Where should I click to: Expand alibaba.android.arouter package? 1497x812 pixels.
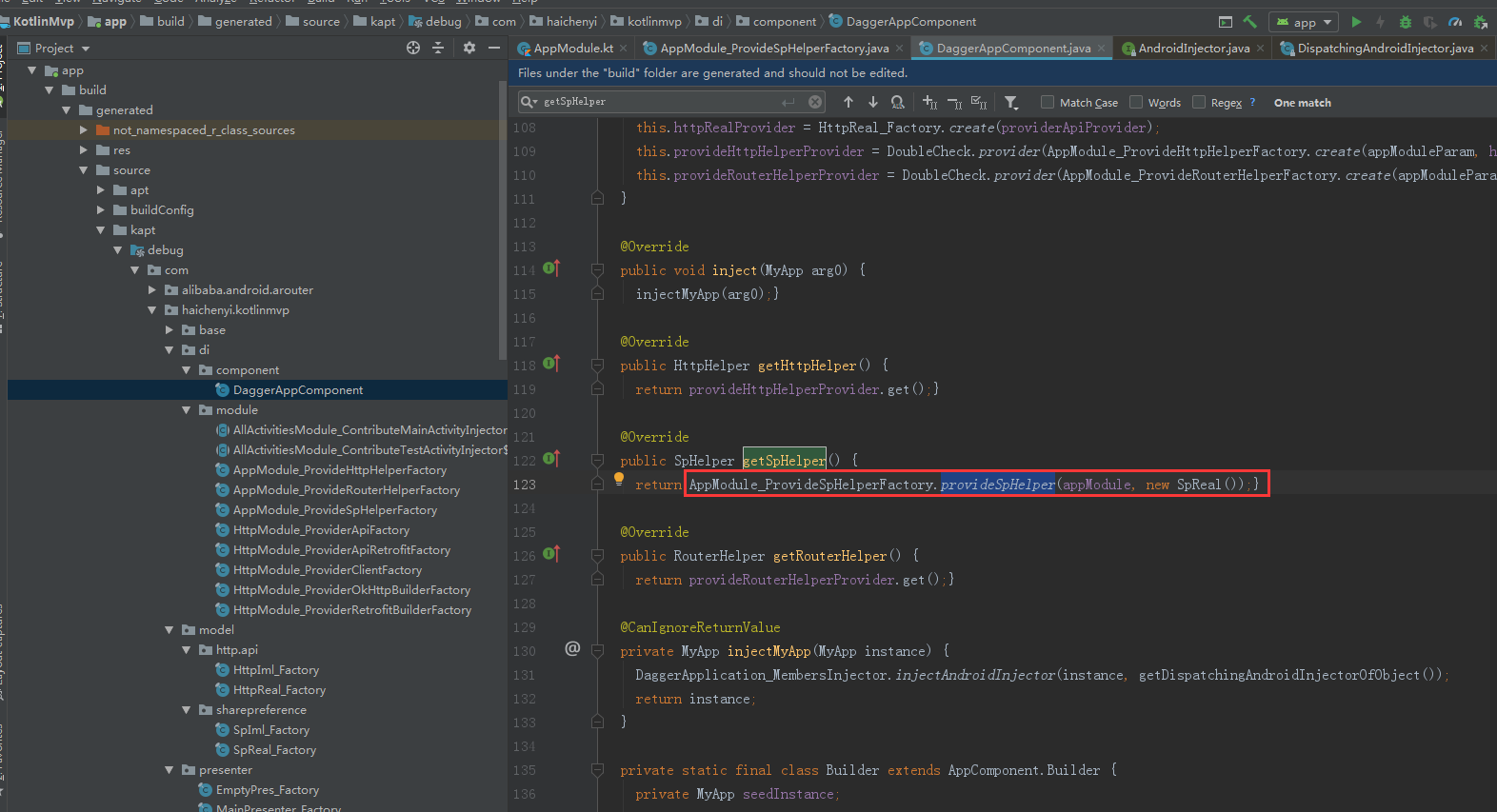coord(152,290)
